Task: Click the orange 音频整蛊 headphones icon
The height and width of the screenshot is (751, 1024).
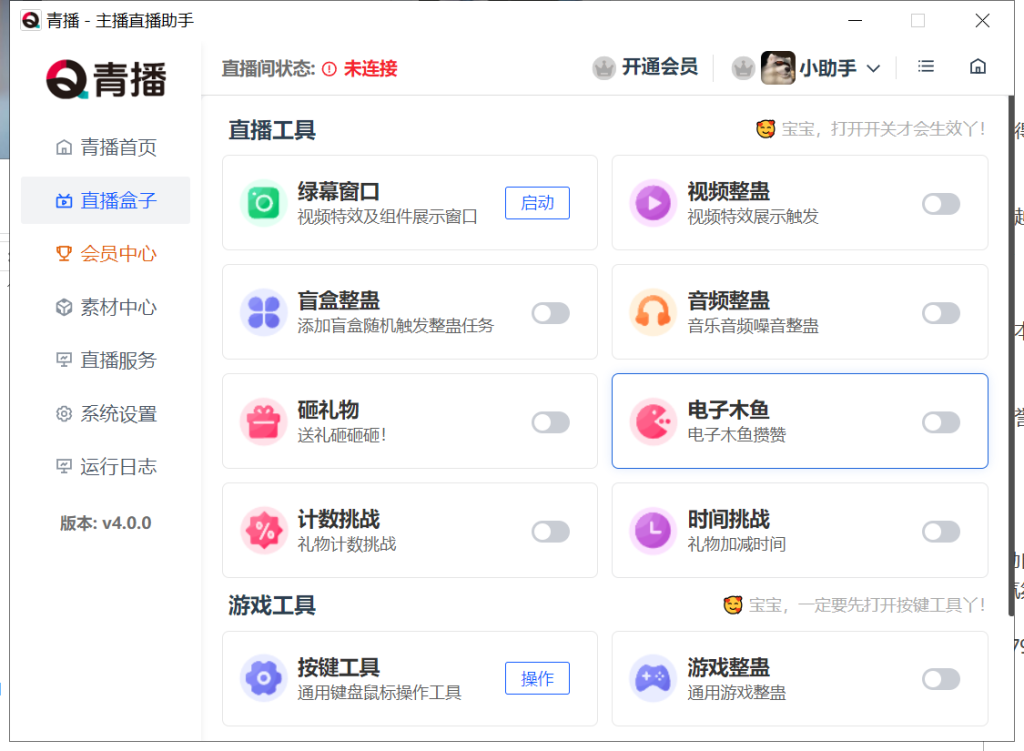Action: 653,312
